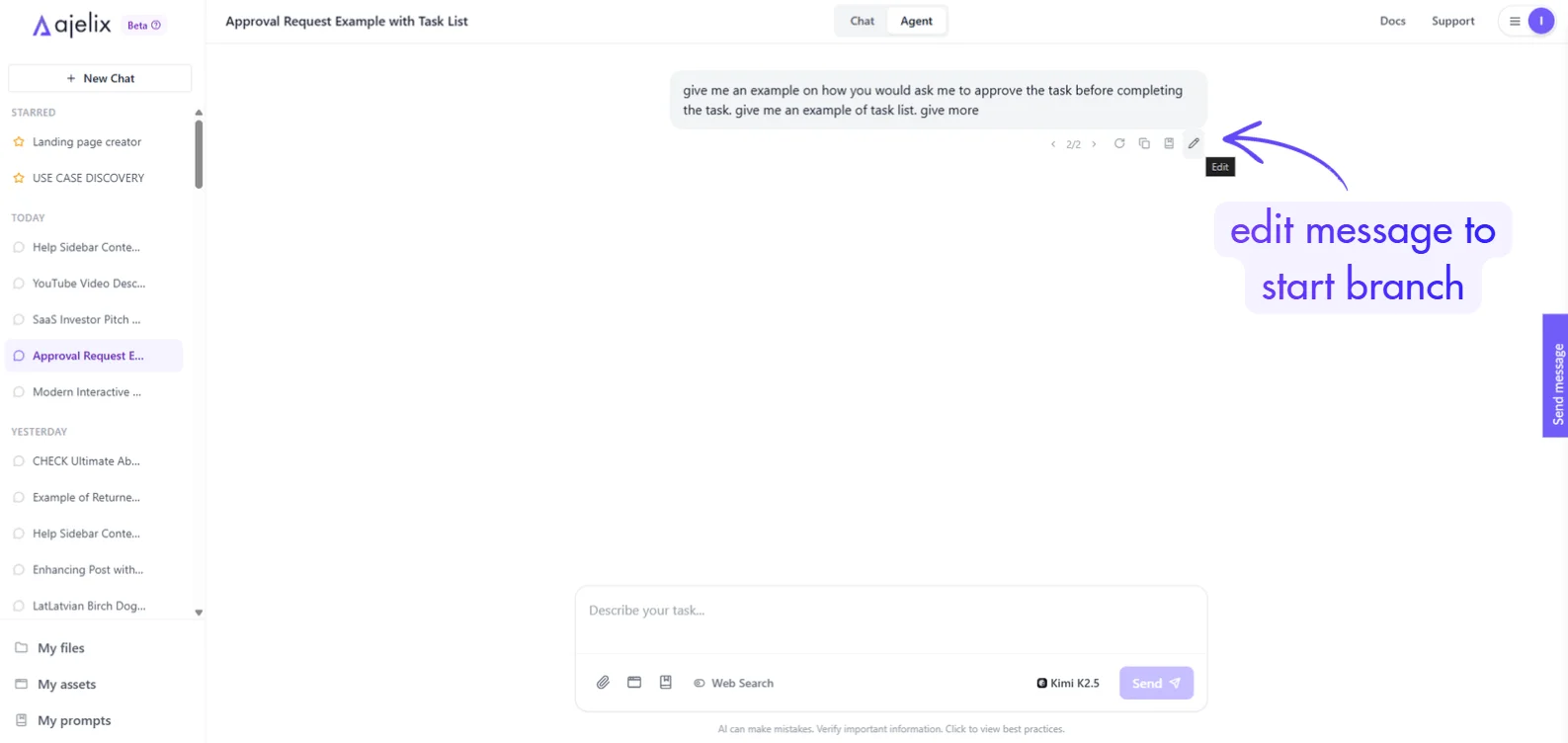Screen dimensions: 1568x743
Task: Open the assets icon in the input toolbar
Action: (634, 683)
